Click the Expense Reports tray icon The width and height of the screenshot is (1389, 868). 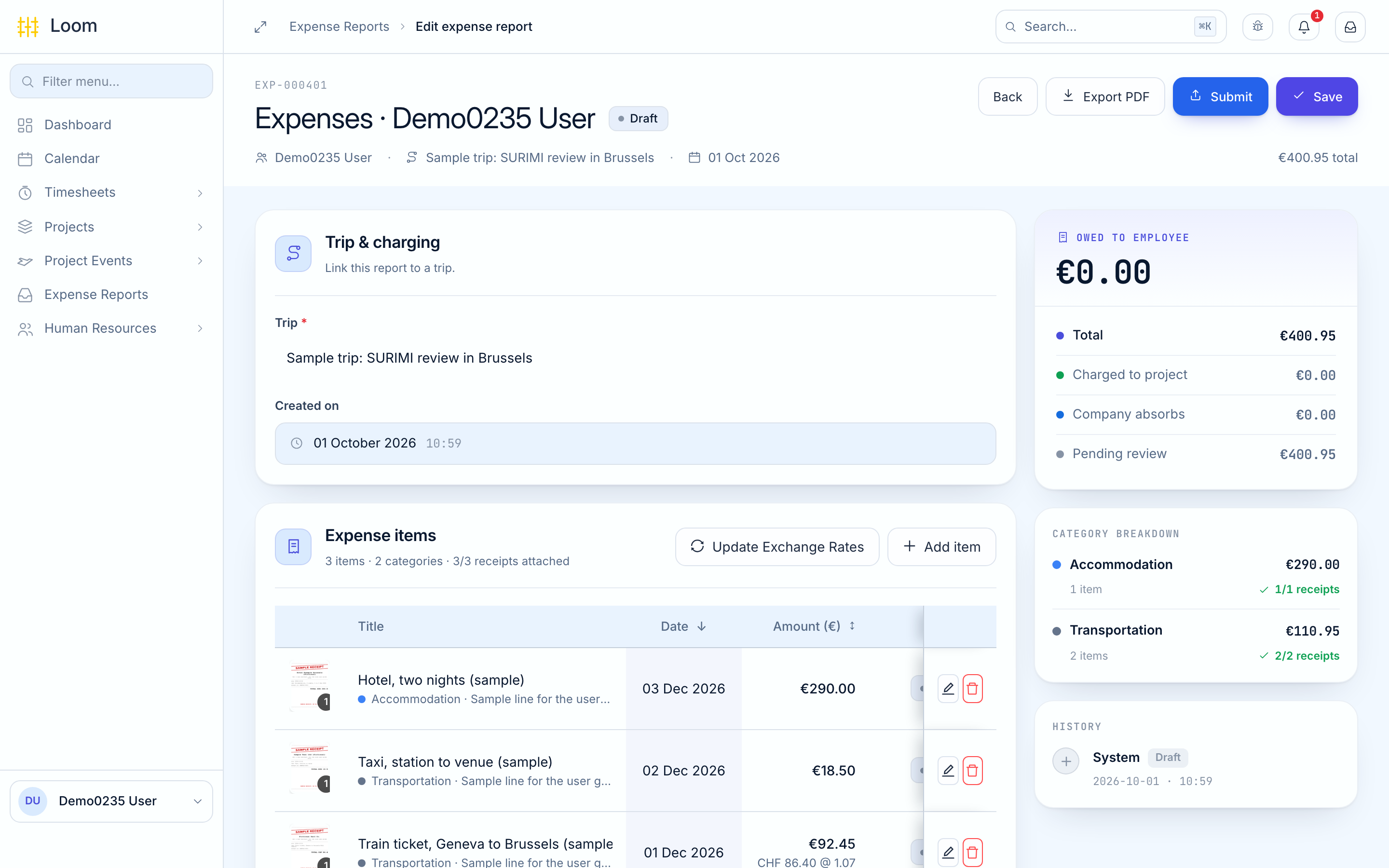coord(25,295)
